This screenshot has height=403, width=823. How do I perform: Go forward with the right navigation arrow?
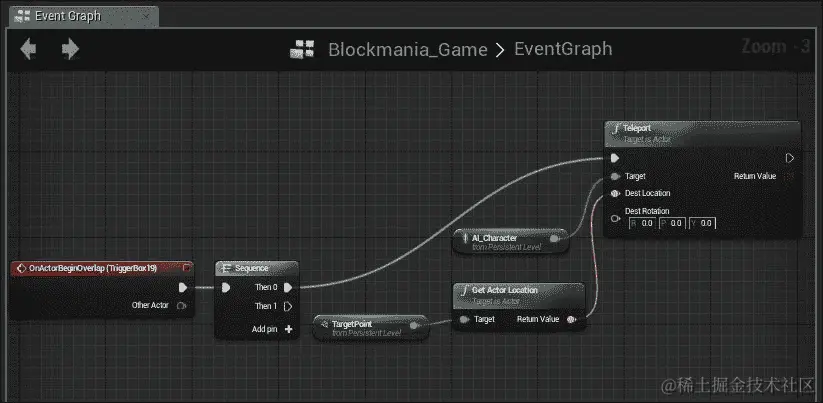tap(70, 49)
